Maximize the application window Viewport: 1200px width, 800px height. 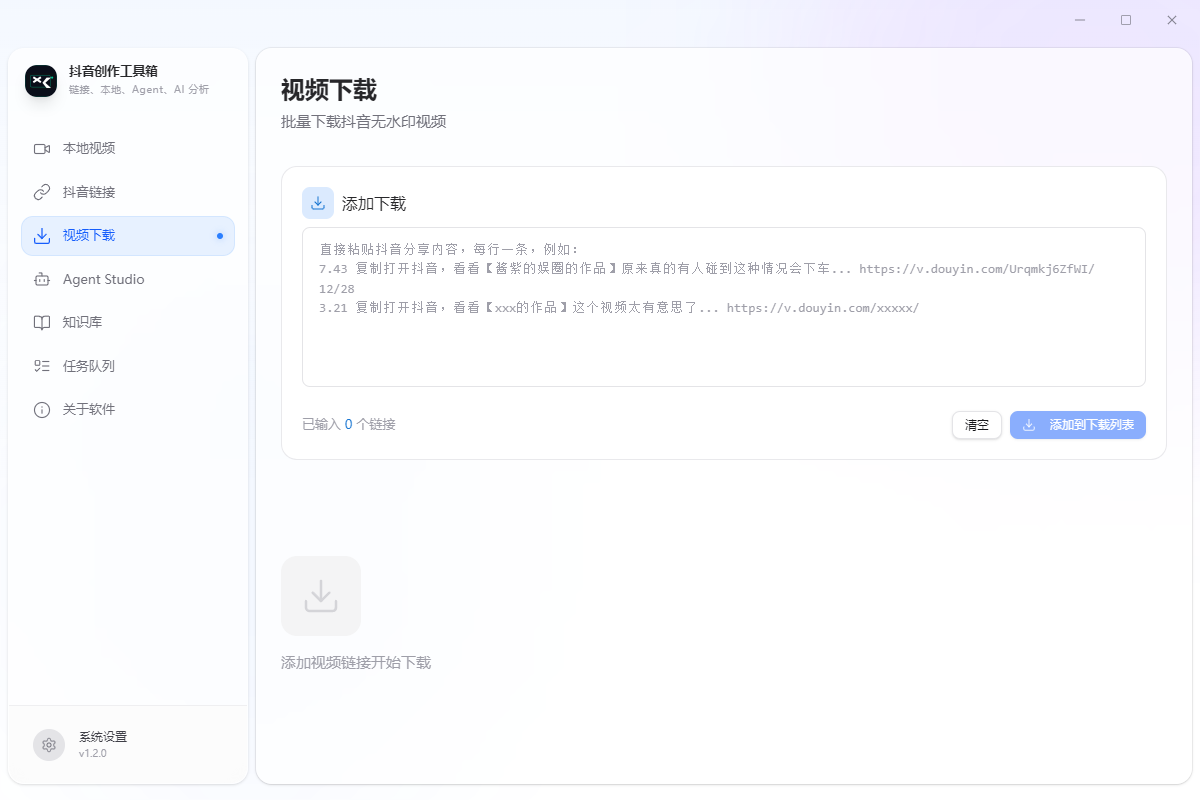(x=1126, y=20)
